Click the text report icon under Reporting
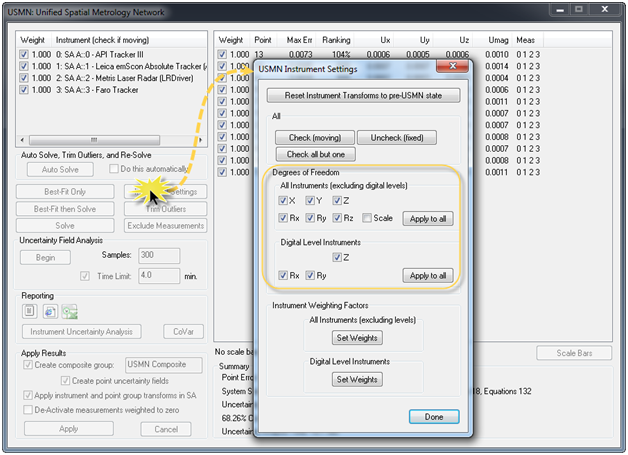628x455 pixels. pos(29,311)
